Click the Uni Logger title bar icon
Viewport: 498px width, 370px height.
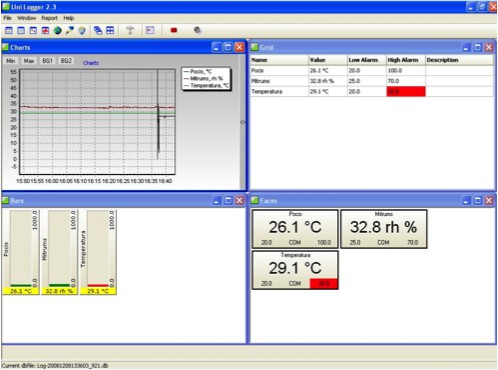(x=6, y=6)
